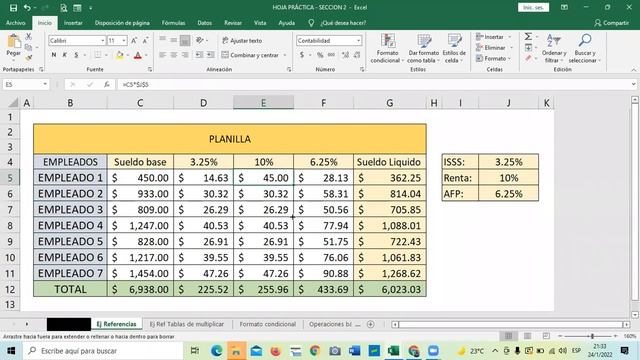Open Dar formato como tabla gallery
The width and height of the screenshot is (640, 360).
click(424, 48)
